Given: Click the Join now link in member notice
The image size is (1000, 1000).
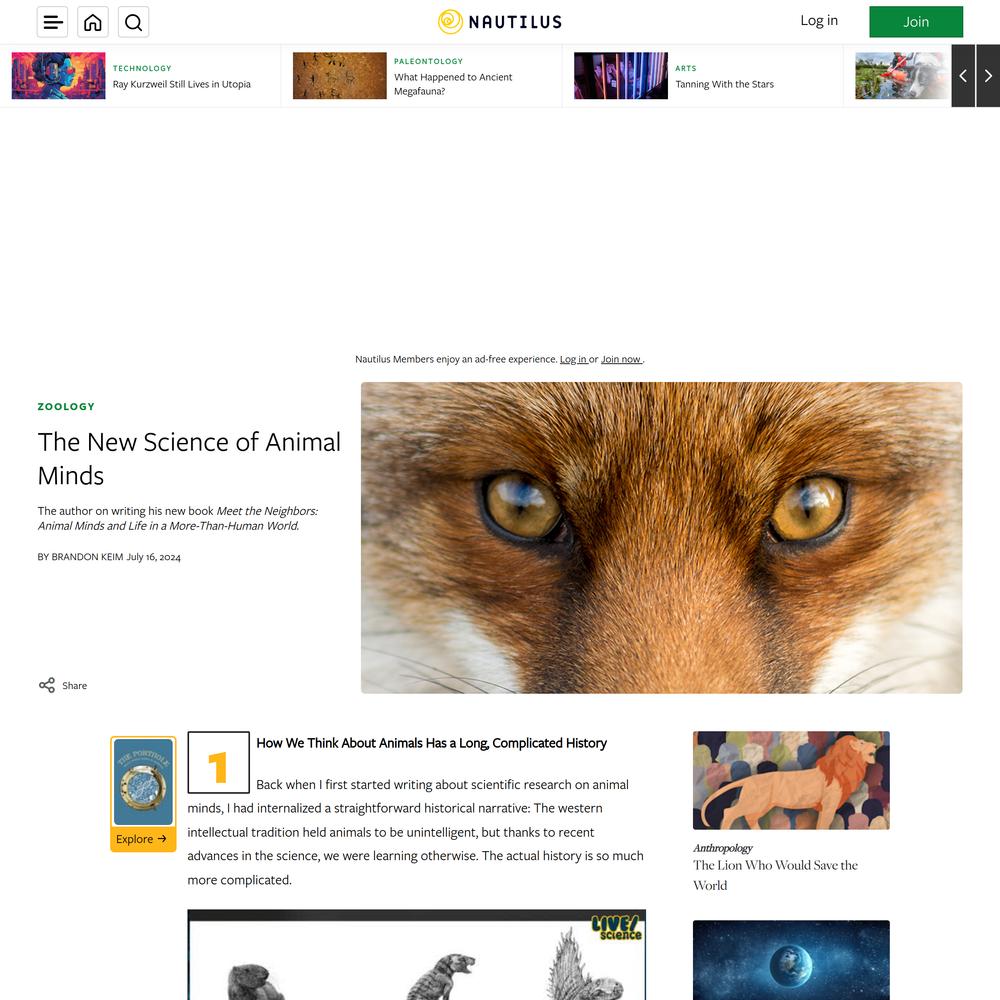Looking at the screenshot, I should coord(621,359).
